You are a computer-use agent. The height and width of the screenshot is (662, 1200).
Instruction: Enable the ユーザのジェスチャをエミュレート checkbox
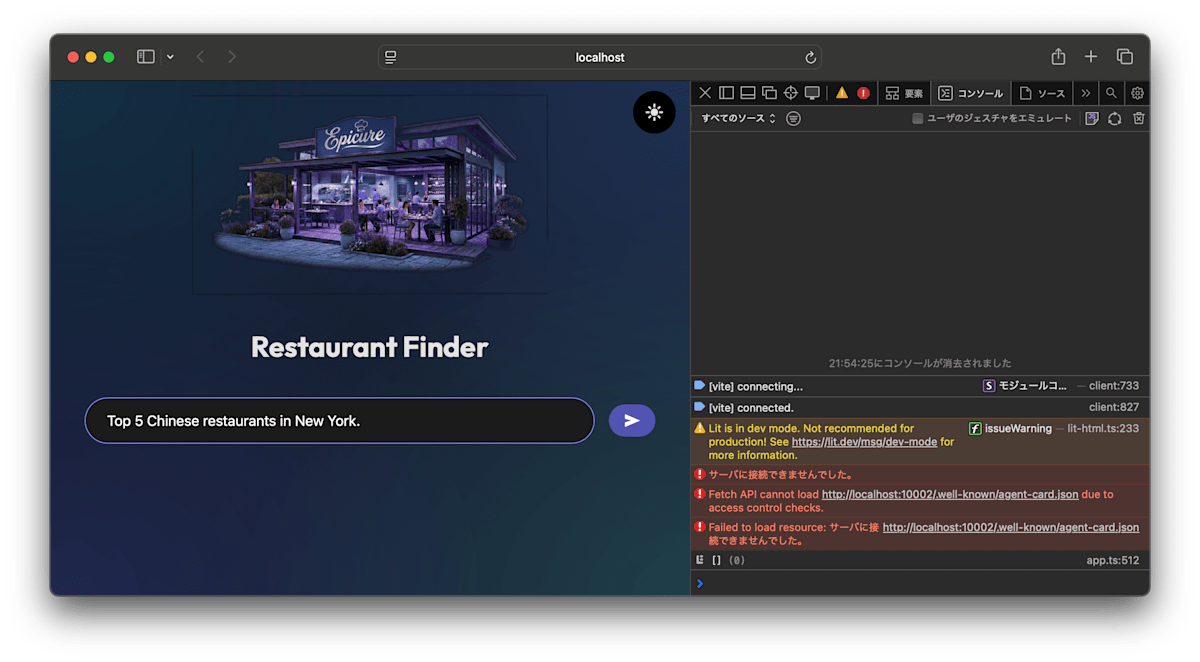(915, 118)
